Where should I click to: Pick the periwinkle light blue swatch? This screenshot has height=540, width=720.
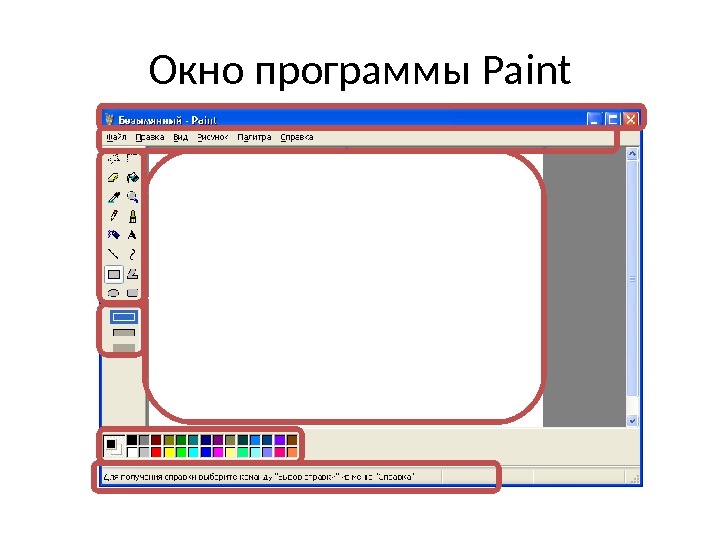click(x=267, y=452)
